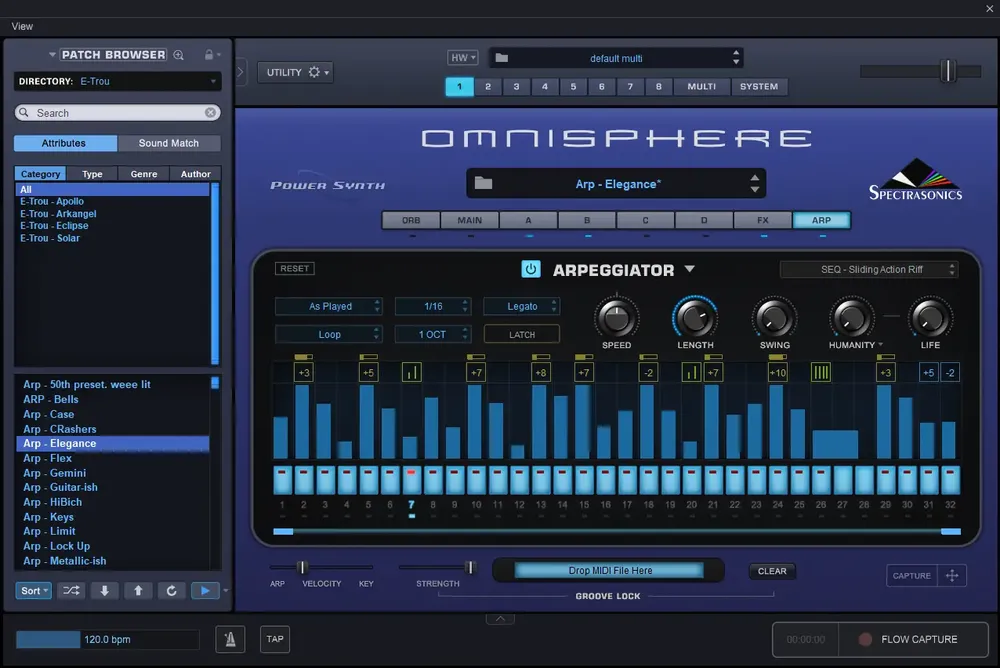
Task: Click the strum bars icon above step 26
Action: pos(821,372)
